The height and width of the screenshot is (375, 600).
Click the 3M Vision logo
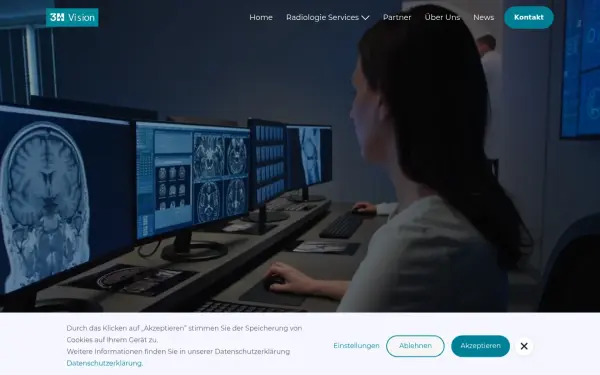coord(72,17)
